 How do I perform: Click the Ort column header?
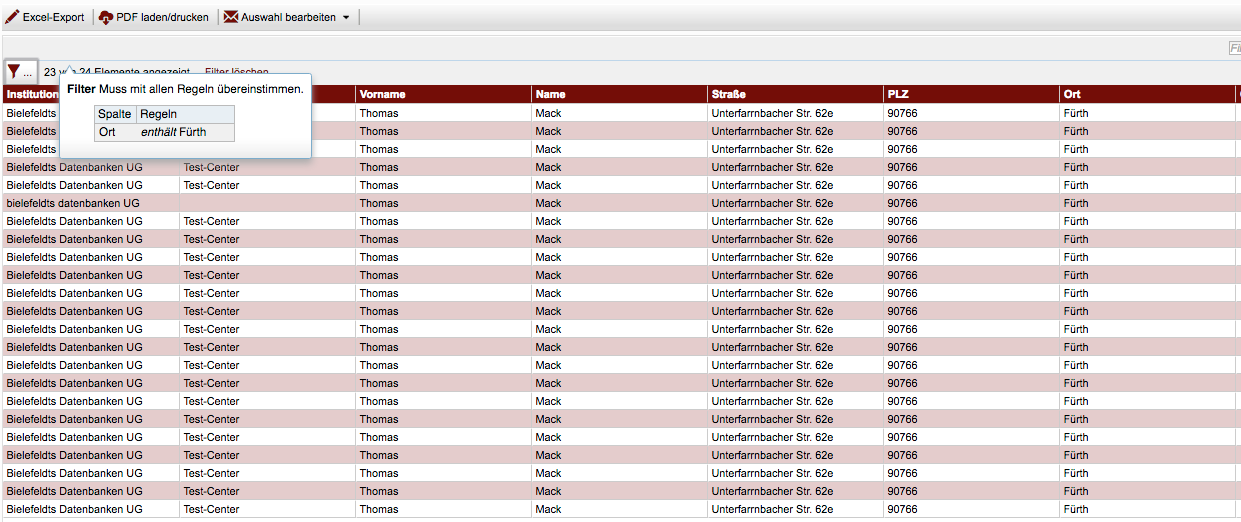click(1071, 94)
